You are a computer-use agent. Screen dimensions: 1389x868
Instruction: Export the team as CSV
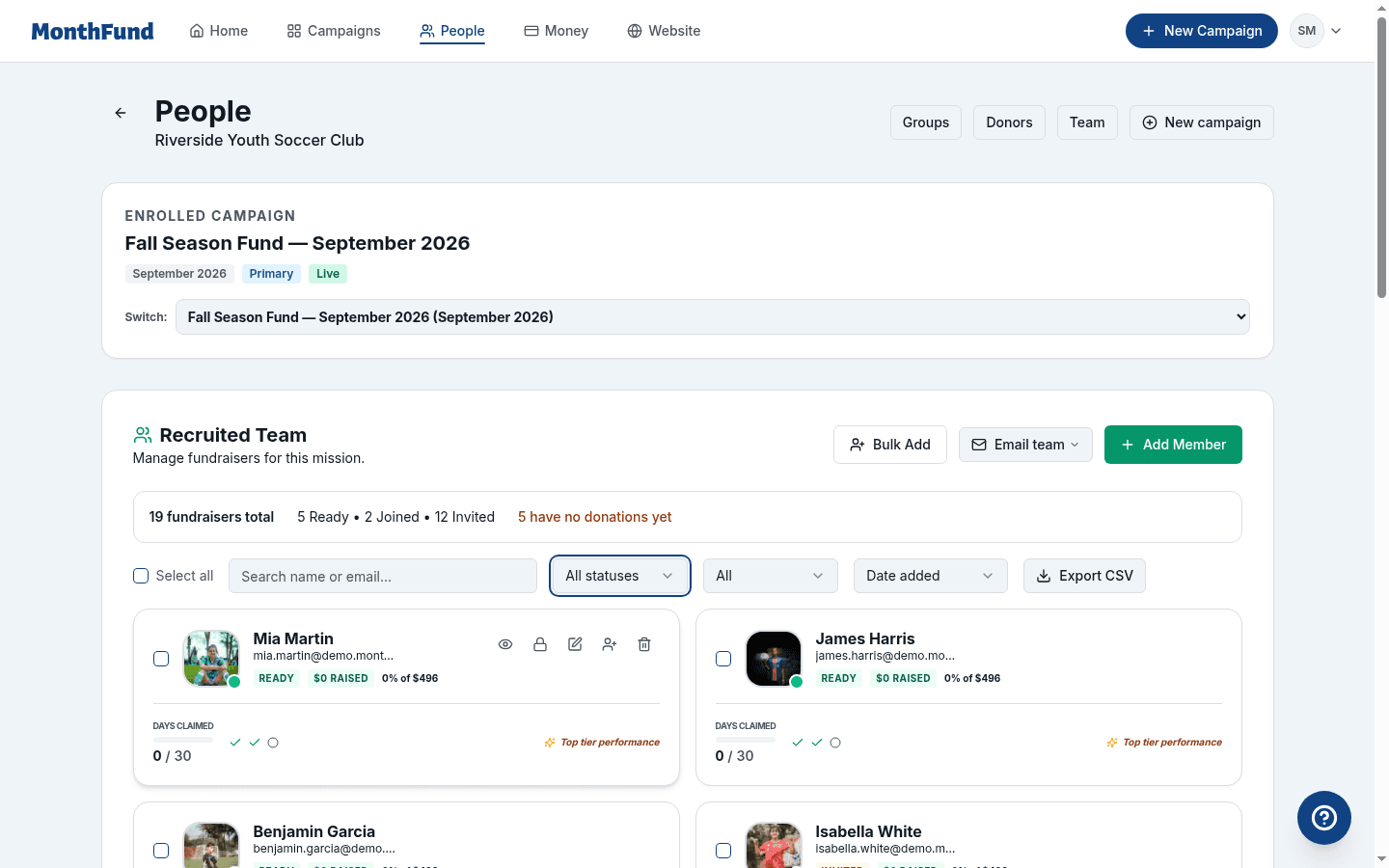coord(1084,576)
